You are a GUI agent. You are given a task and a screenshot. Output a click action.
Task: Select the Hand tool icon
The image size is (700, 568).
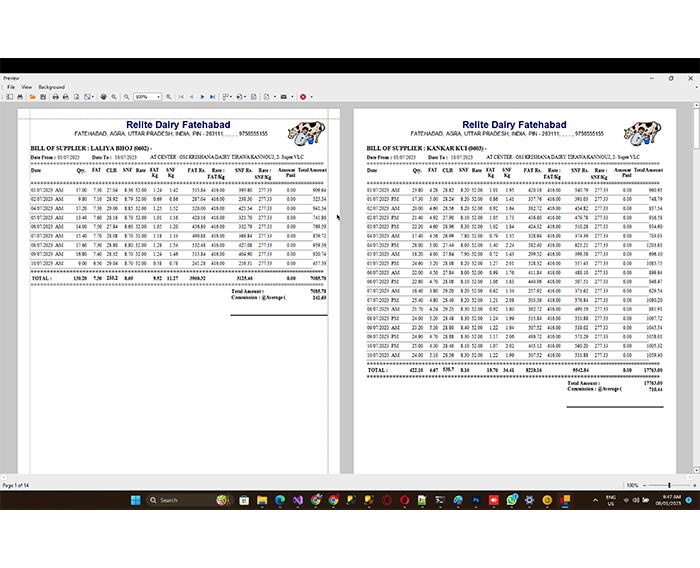pyautogui.click(x=104, y=97)
